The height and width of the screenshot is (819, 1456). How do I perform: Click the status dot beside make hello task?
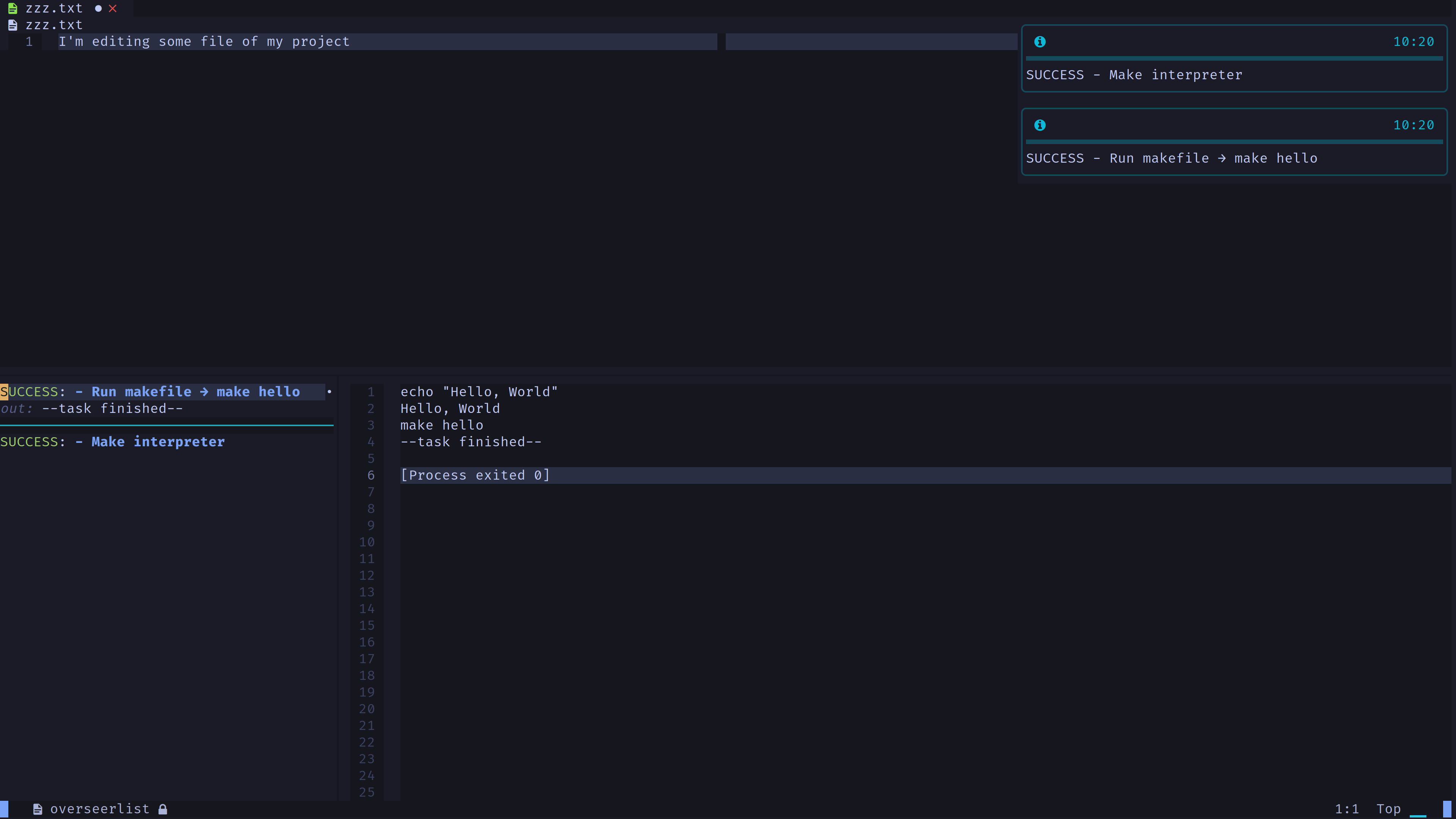(329, 391)
